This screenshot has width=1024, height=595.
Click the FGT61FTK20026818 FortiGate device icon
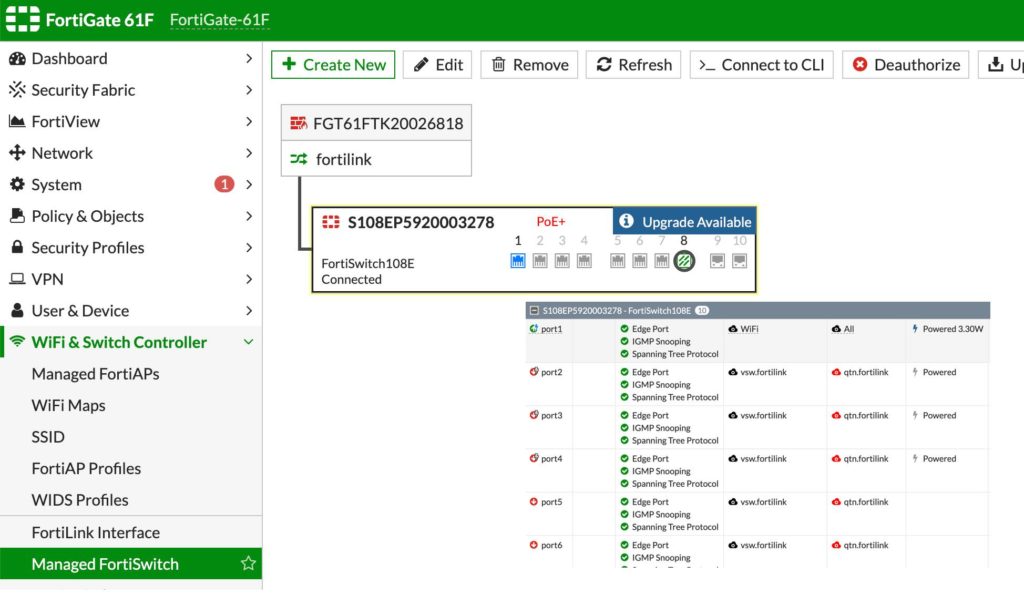pos(298,123)
